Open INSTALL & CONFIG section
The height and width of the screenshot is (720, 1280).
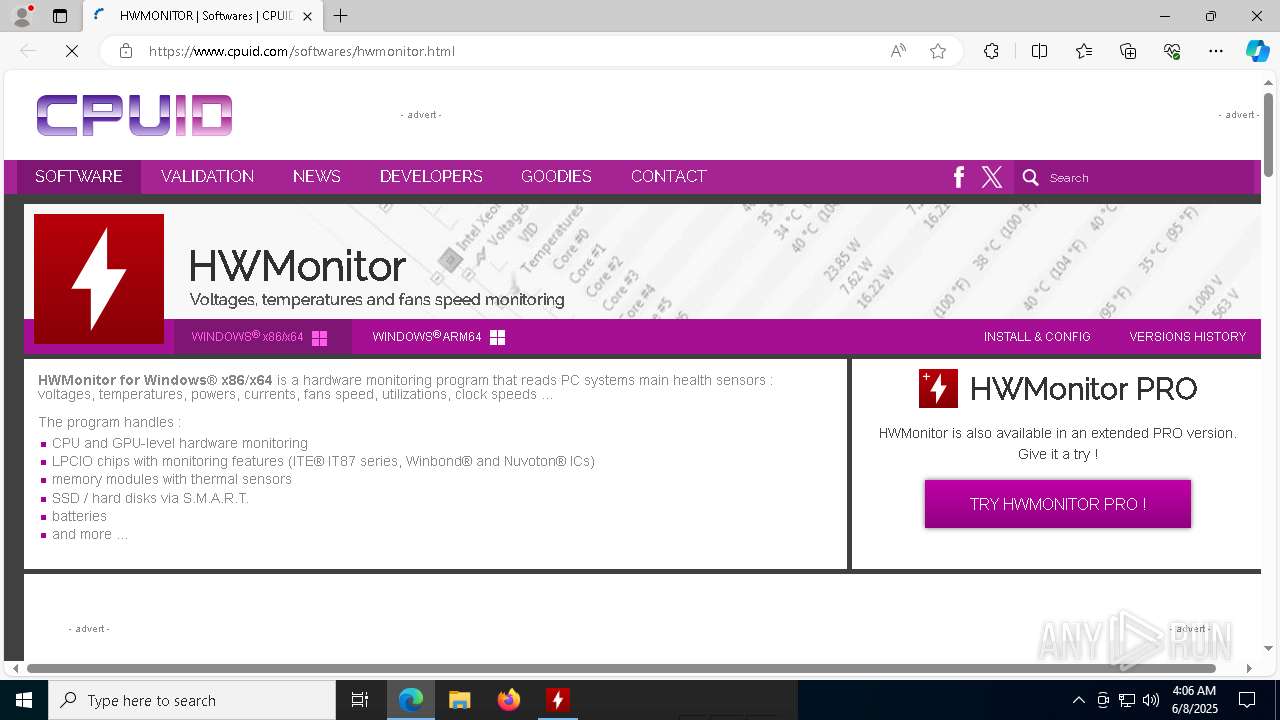(x=1037, y=337)
